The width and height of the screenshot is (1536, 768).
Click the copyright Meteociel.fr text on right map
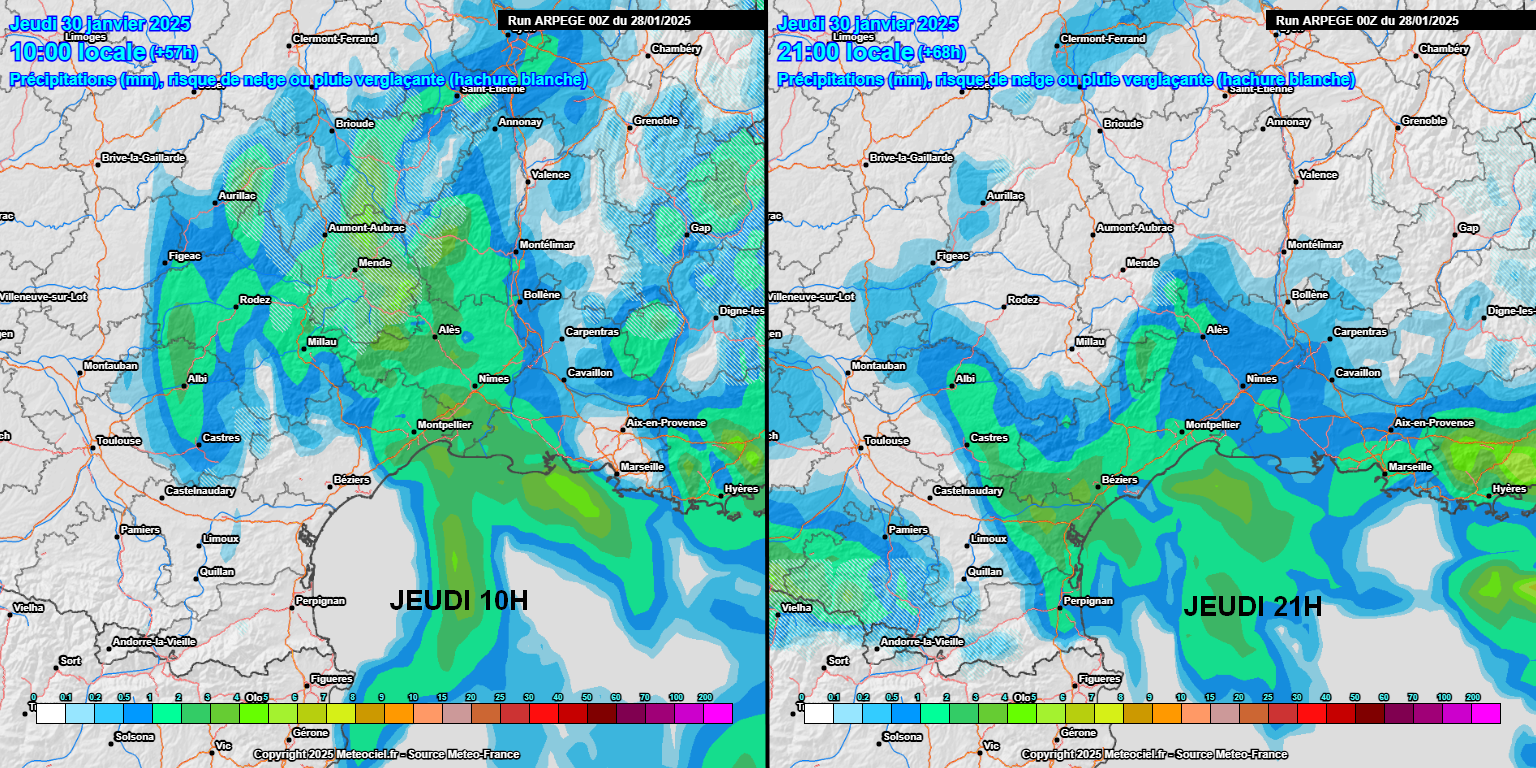pos(1154,754)
